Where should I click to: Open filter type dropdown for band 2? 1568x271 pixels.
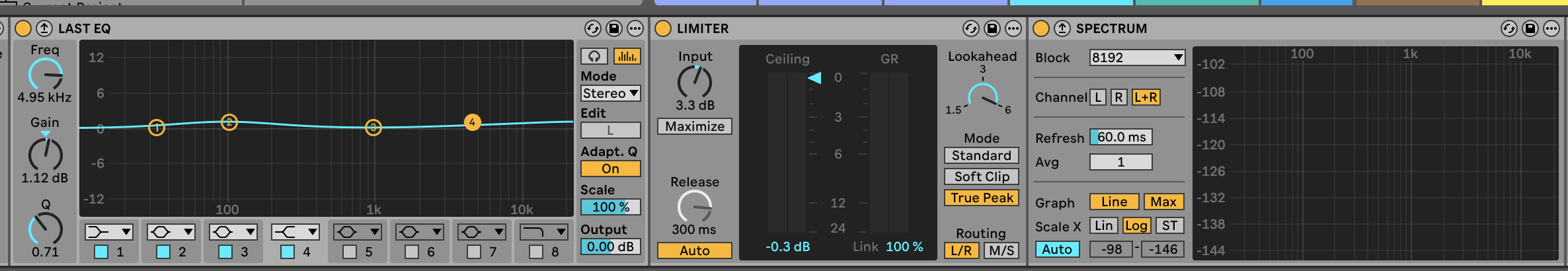click(x=172, y=232)
